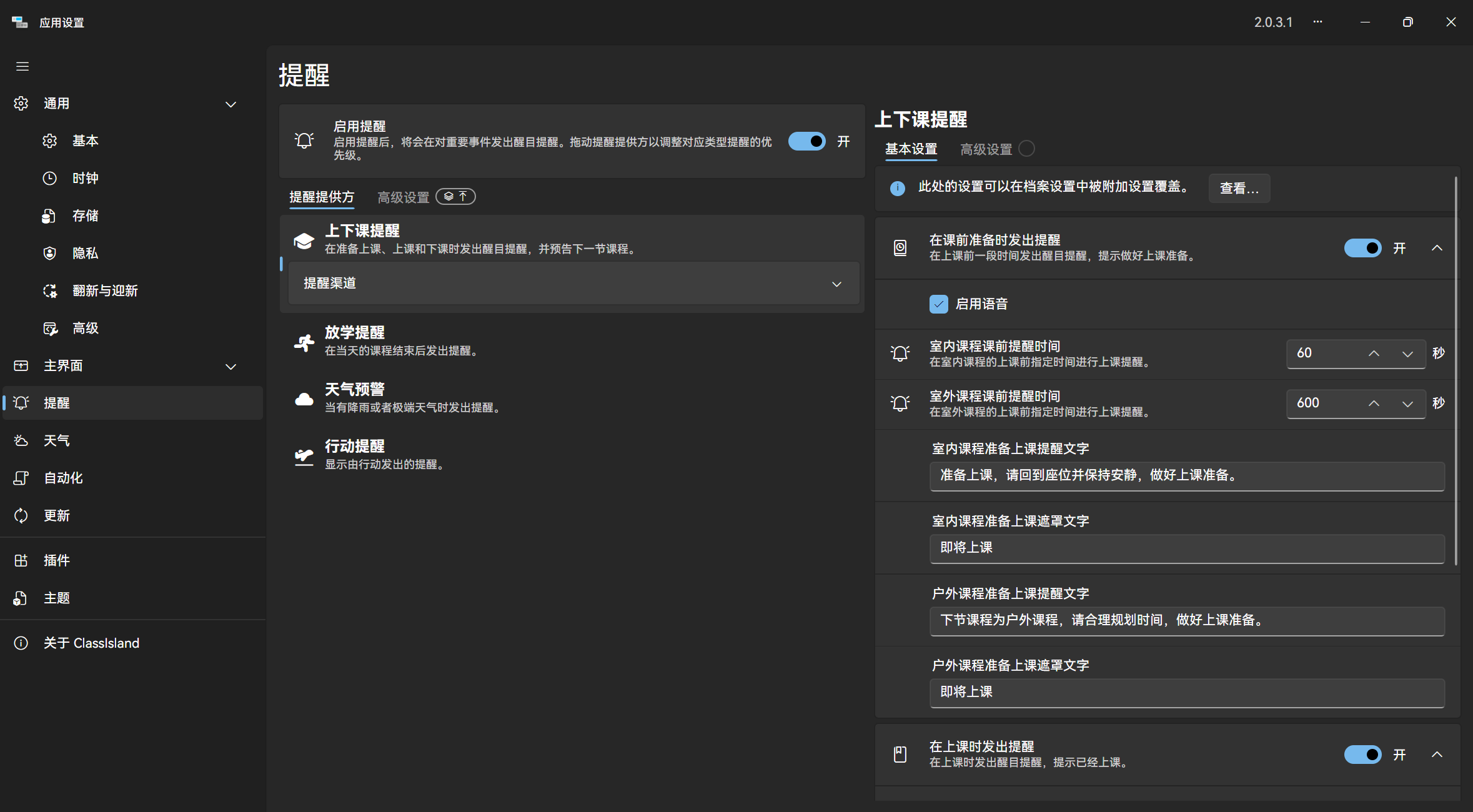Open the hamburger navigation menu
1473x812 pixels.
22,66
